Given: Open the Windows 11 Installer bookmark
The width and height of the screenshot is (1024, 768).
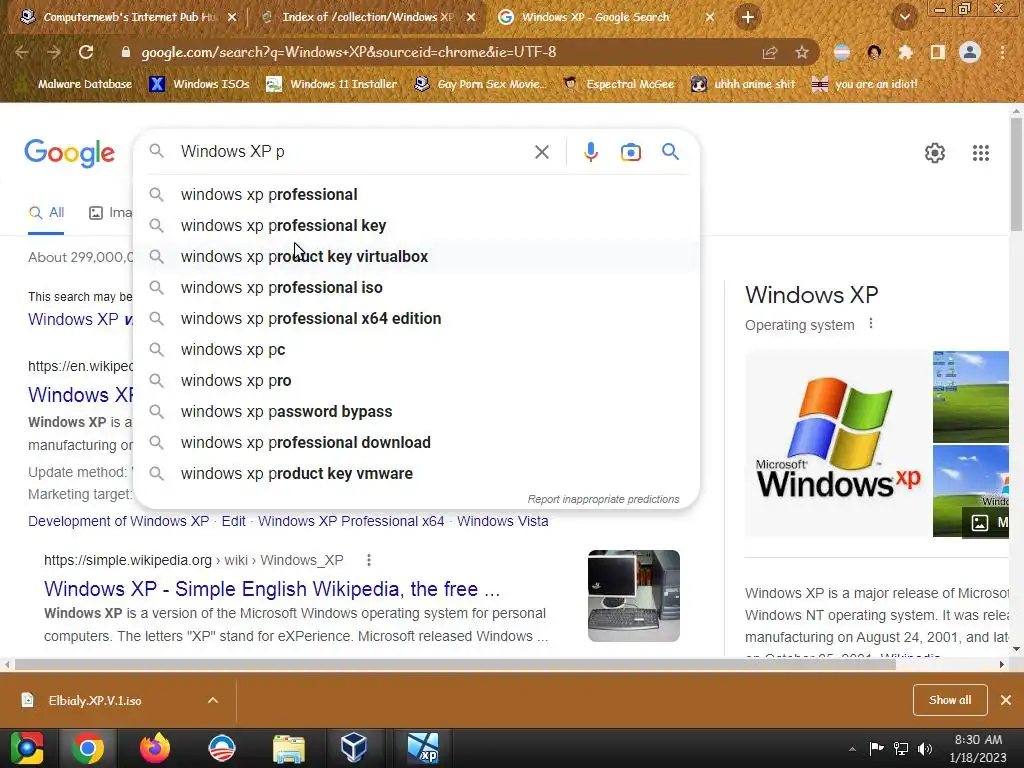Looking at the screenshot, I should coord(332,84).
